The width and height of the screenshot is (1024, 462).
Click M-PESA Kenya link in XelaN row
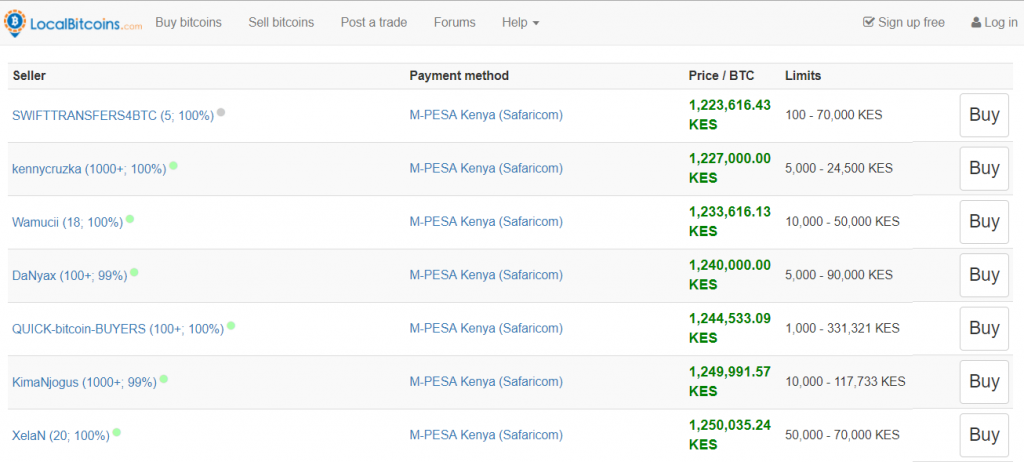click(x=486, y=435)
